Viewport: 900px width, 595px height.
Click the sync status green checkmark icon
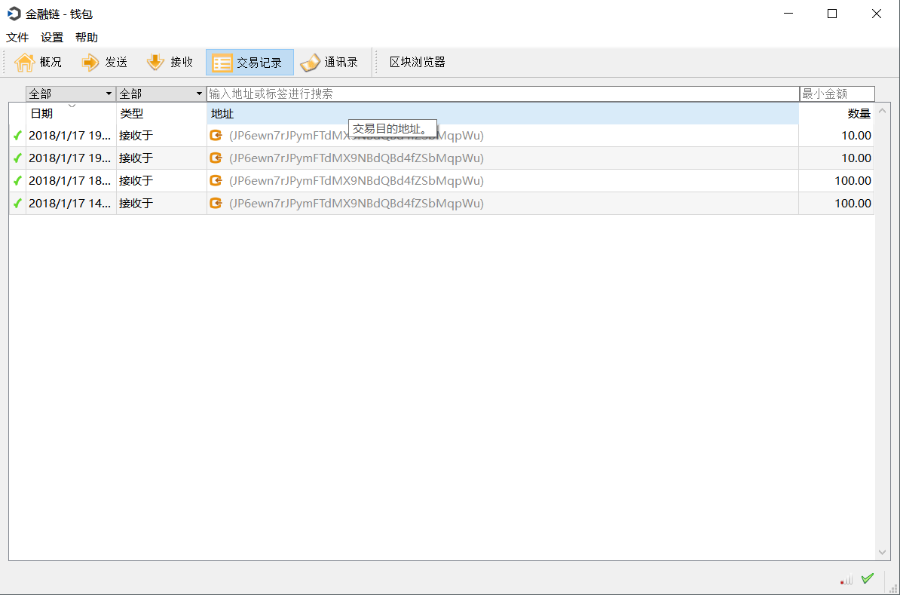(867, 578)
